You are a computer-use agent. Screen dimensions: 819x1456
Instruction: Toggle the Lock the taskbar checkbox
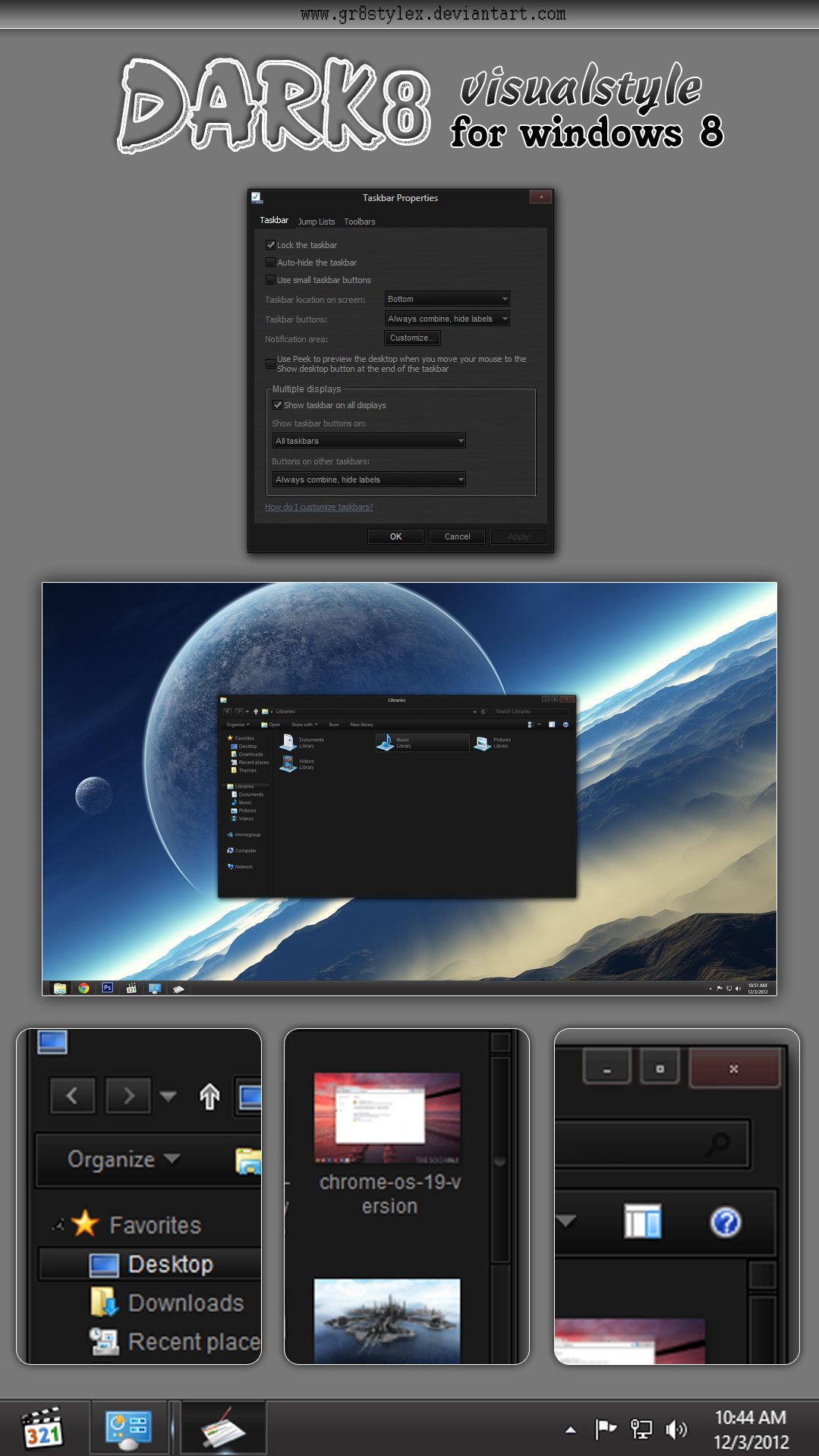(270, 245)
